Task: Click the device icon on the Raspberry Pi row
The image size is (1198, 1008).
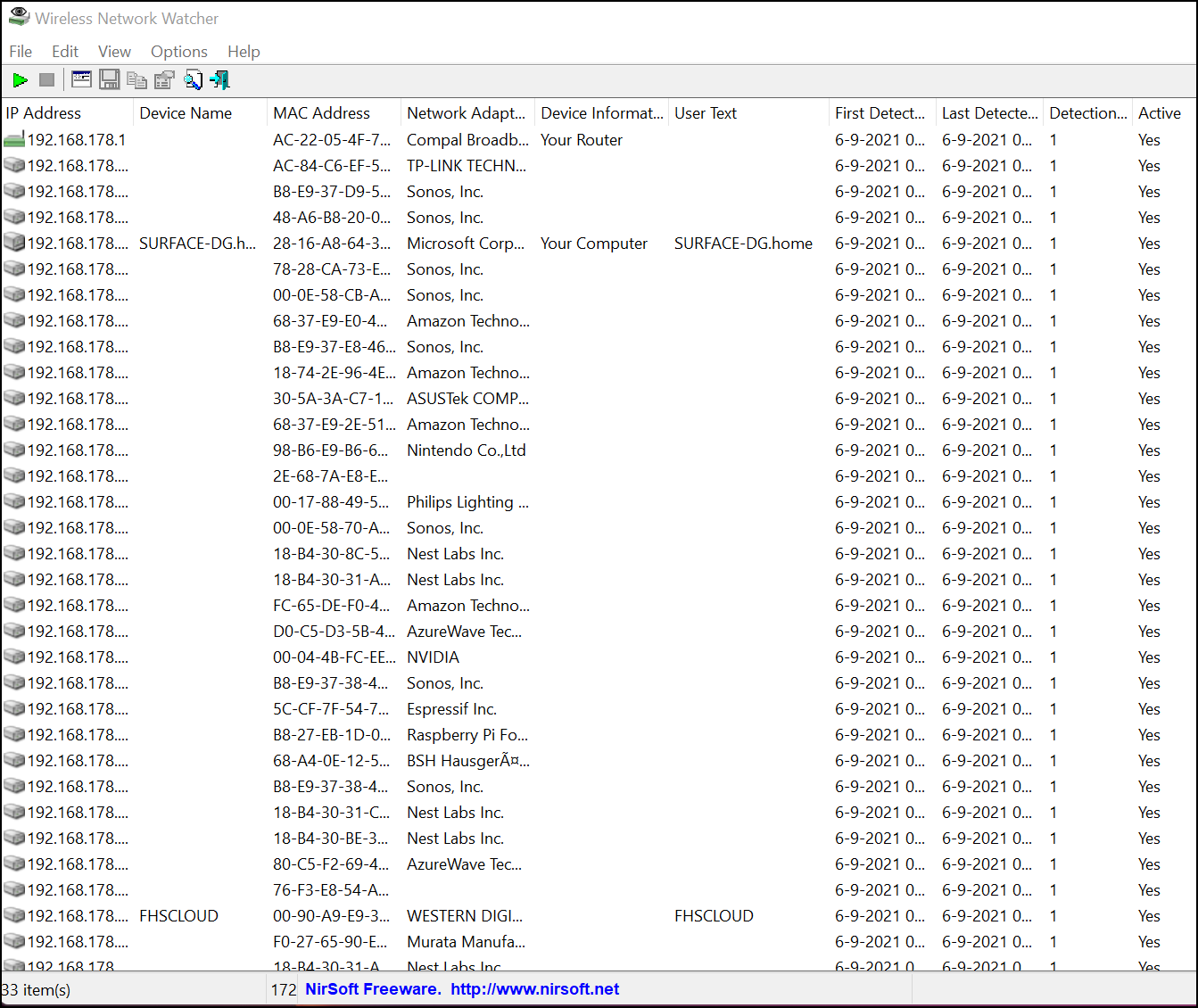Action: click(13, 734)
